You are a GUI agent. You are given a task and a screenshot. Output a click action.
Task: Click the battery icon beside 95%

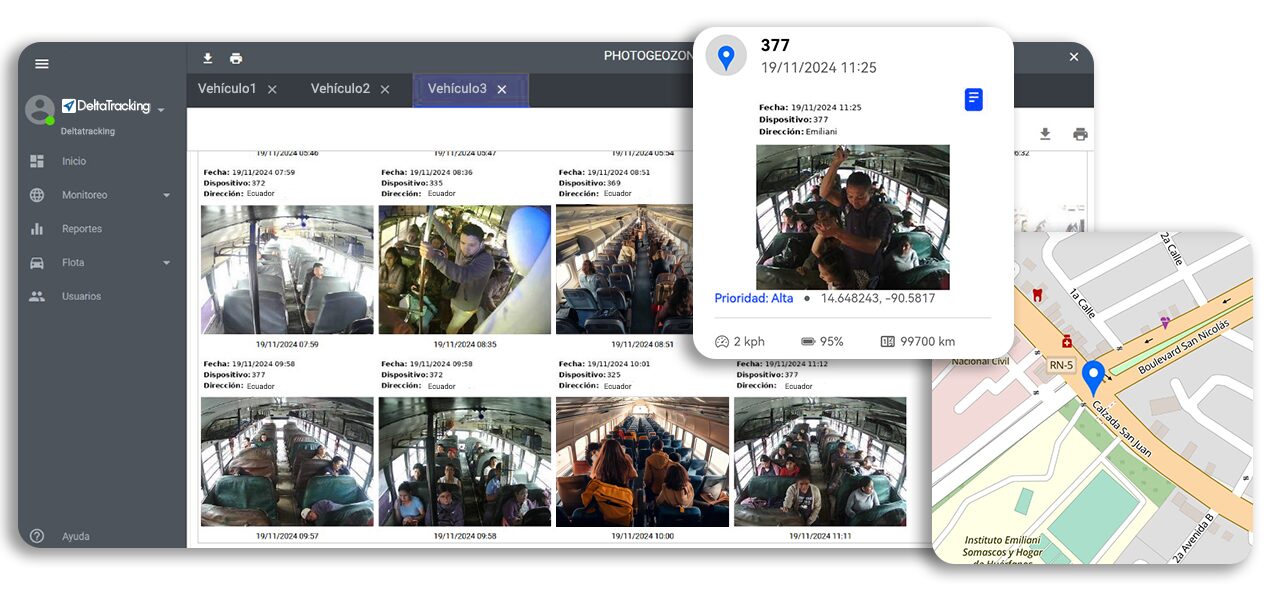(808, 342)
